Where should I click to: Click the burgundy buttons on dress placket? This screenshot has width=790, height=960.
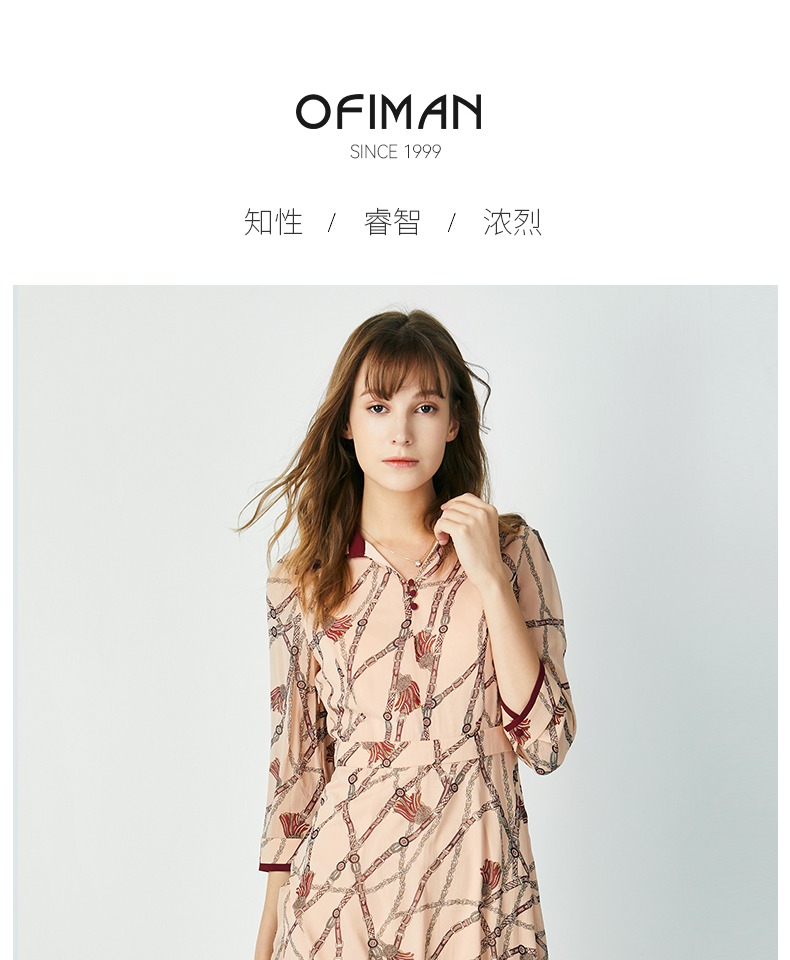click(x=413, y=594)
